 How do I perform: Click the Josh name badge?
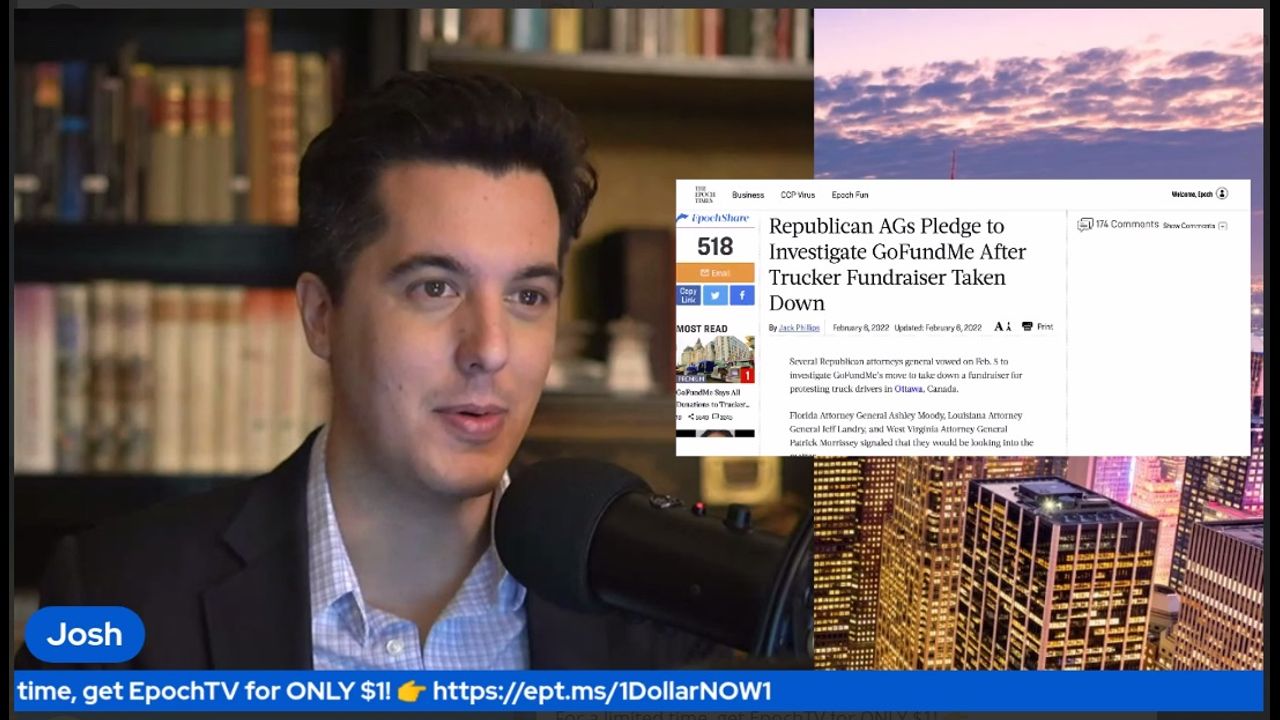pos(85,634)
